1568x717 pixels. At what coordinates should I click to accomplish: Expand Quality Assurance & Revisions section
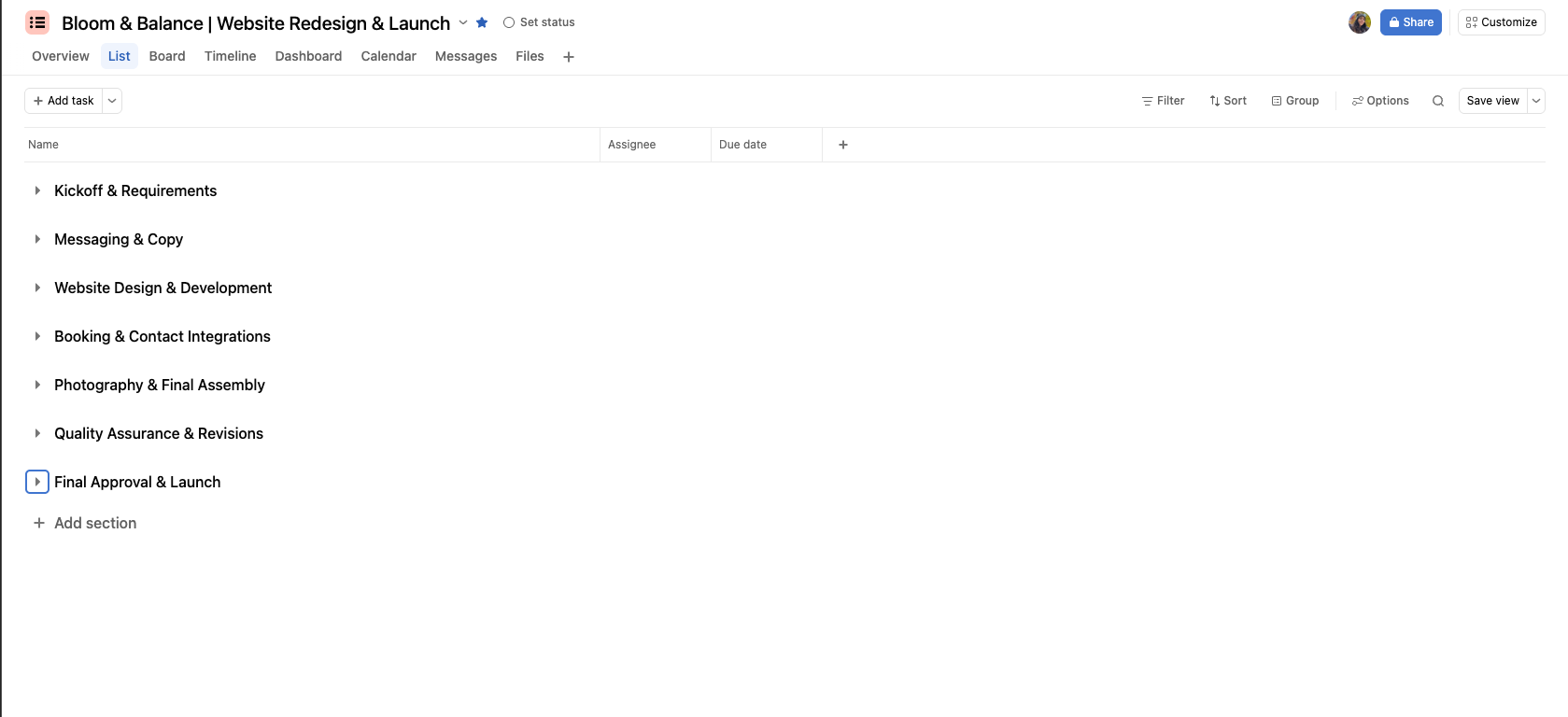click(x=37, y=433)
